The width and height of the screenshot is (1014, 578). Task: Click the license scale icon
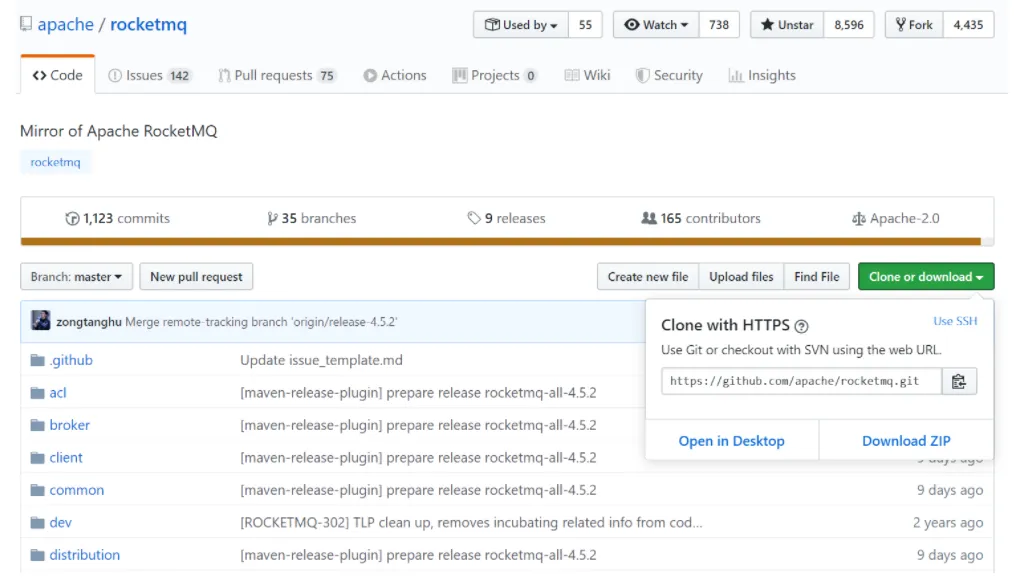(x=859, y=219)
